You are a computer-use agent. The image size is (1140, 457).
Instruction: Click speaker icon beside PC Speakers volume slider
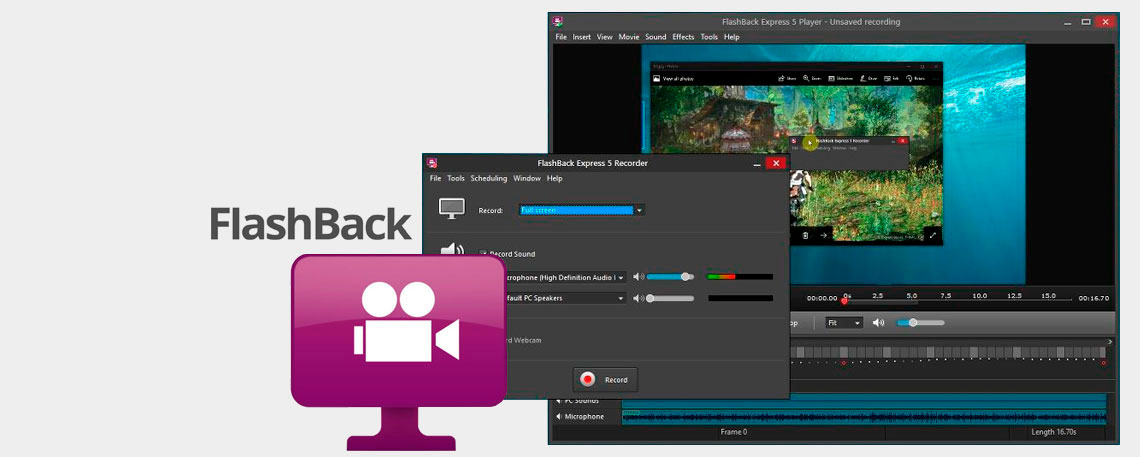(638, 298)
